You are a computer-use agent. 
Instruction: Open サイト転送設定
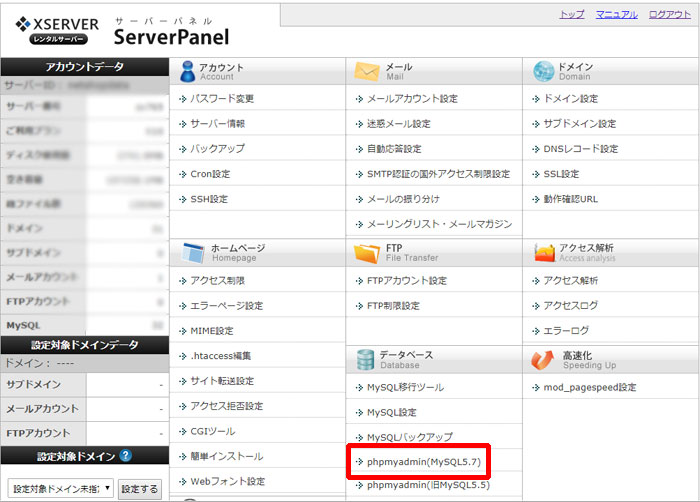click(222, 381)
